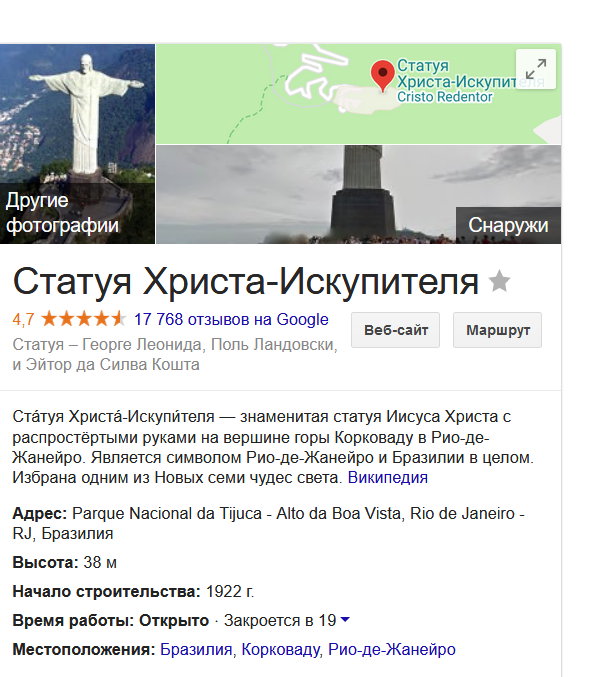Click the orange rating stars
Screen dimensions: 599x677
pos(84,320)
